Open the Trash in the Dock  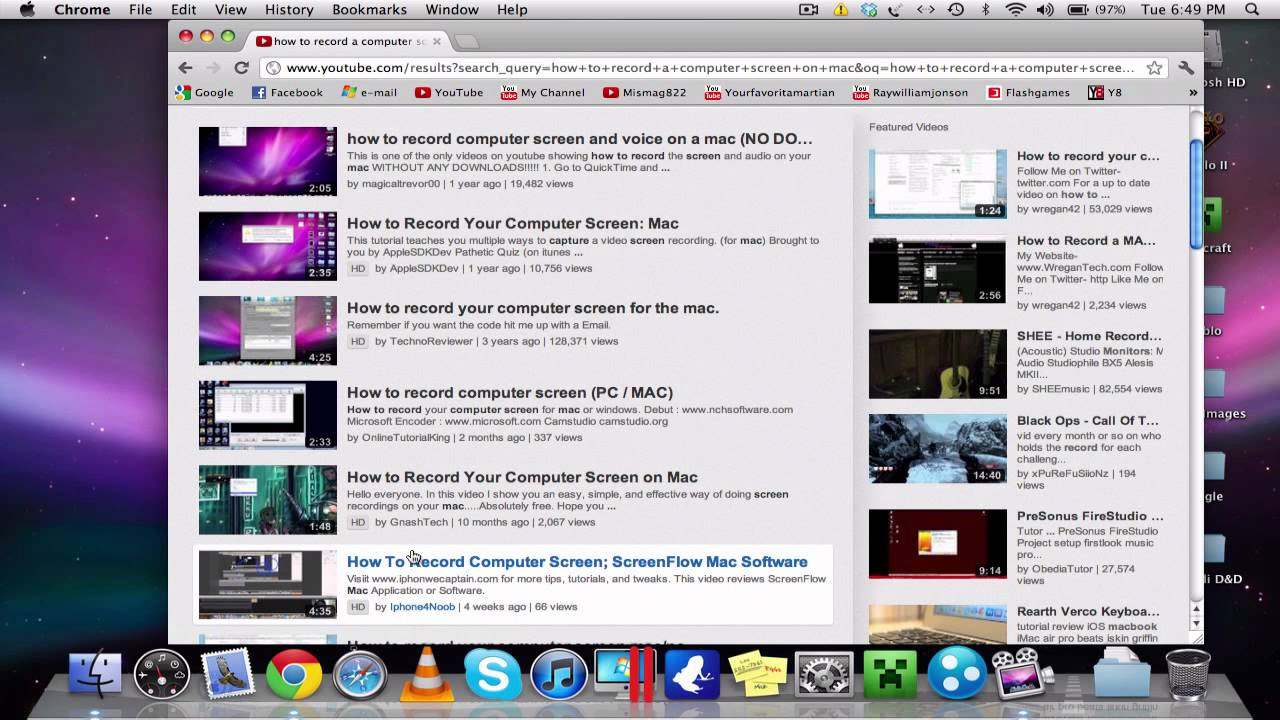1188,675
